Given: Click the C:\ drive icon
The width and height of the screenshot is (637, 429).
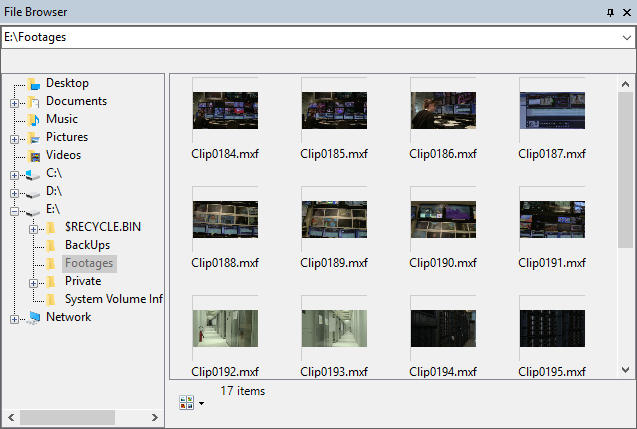Looking at the screenshot, I should pos(35,173).
